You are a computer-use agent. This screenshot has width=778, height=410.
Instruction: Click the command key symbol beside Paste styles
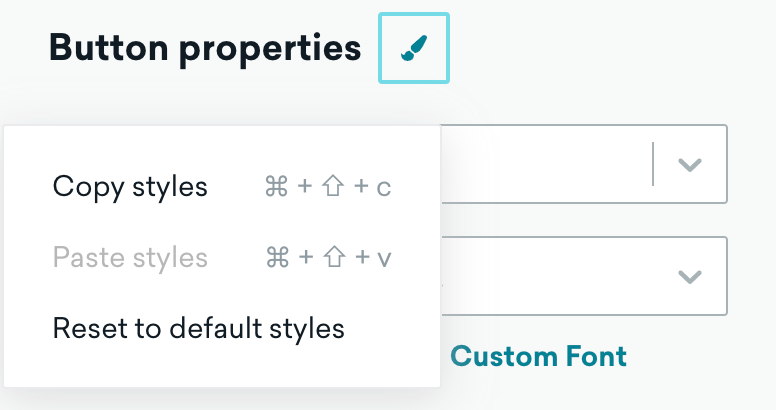click(277, 257)
